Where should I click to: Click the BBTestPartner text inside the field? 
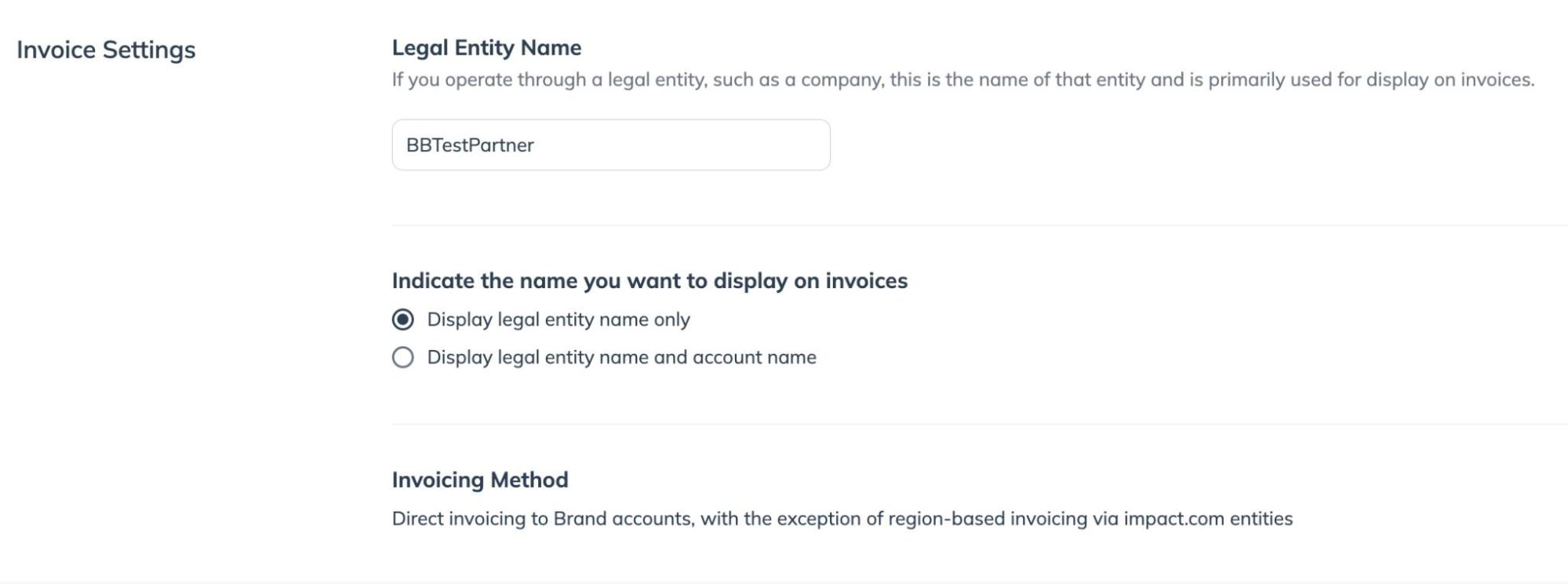(470, 145)
